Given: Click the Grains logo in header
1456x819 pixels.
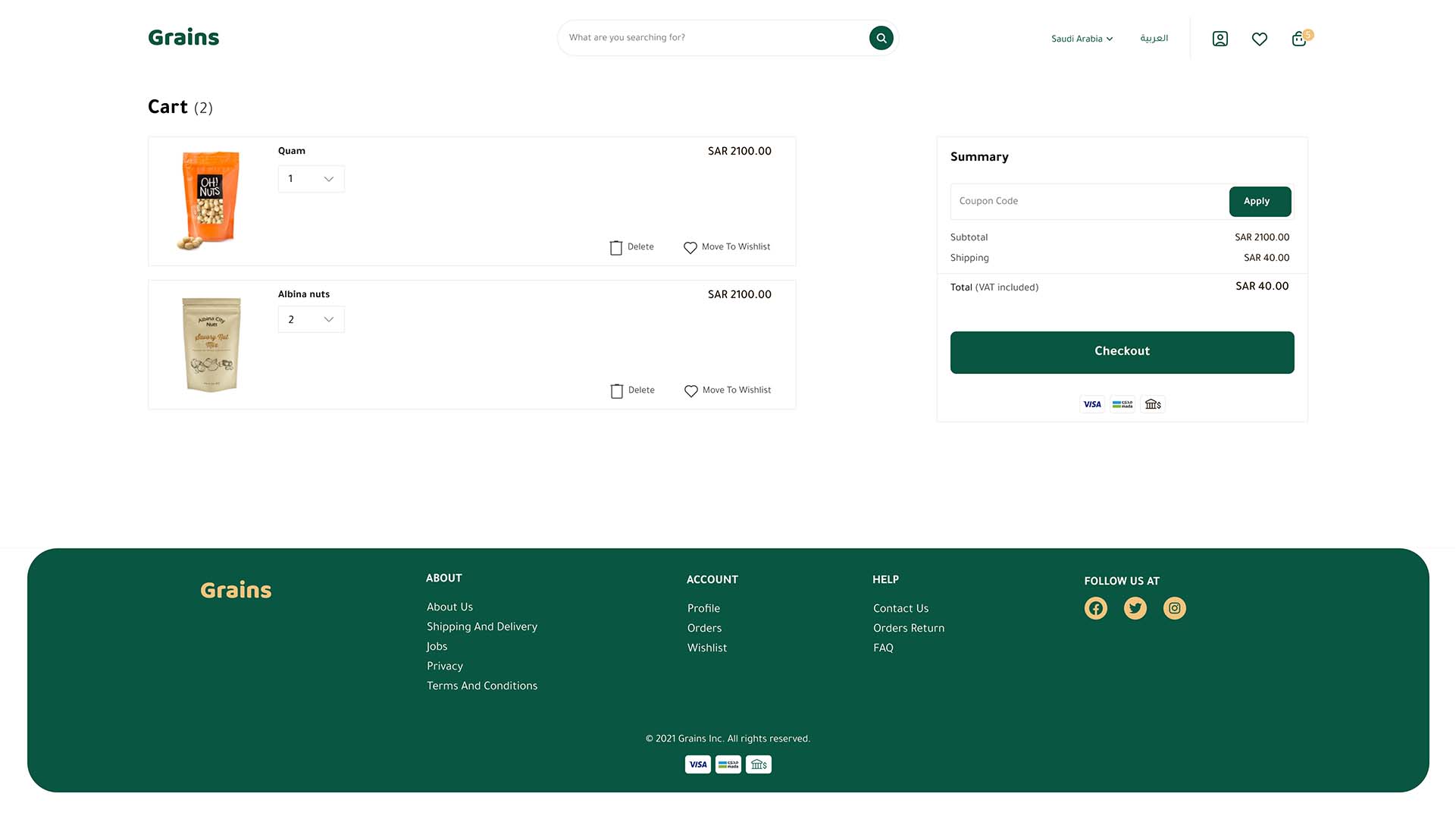Looking at the screenshot, I should (x=183, y=38).
